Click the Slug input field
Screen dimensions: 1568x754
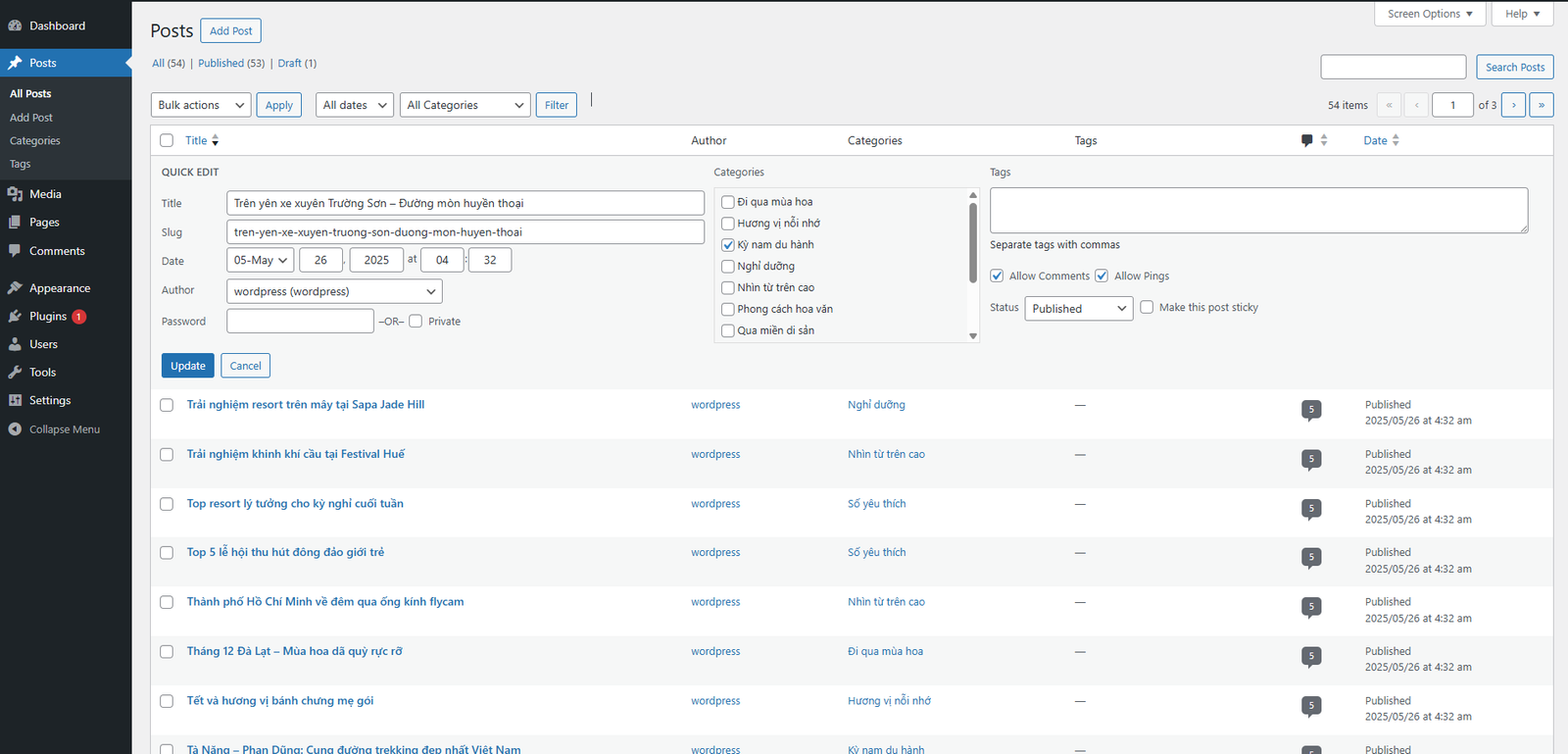pos(465,232)
